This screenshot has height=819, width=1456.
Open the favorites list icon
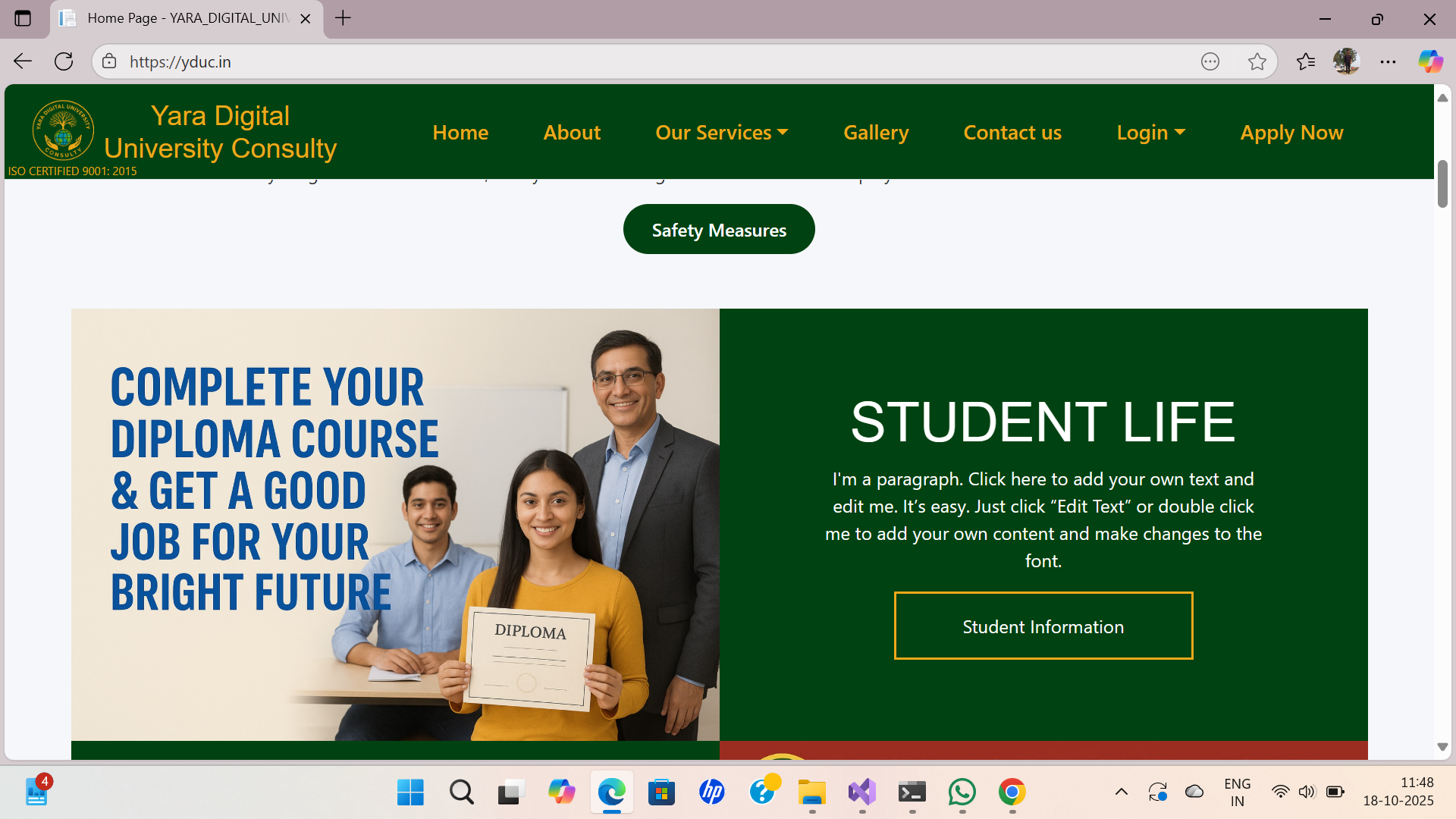[1305, 61]
